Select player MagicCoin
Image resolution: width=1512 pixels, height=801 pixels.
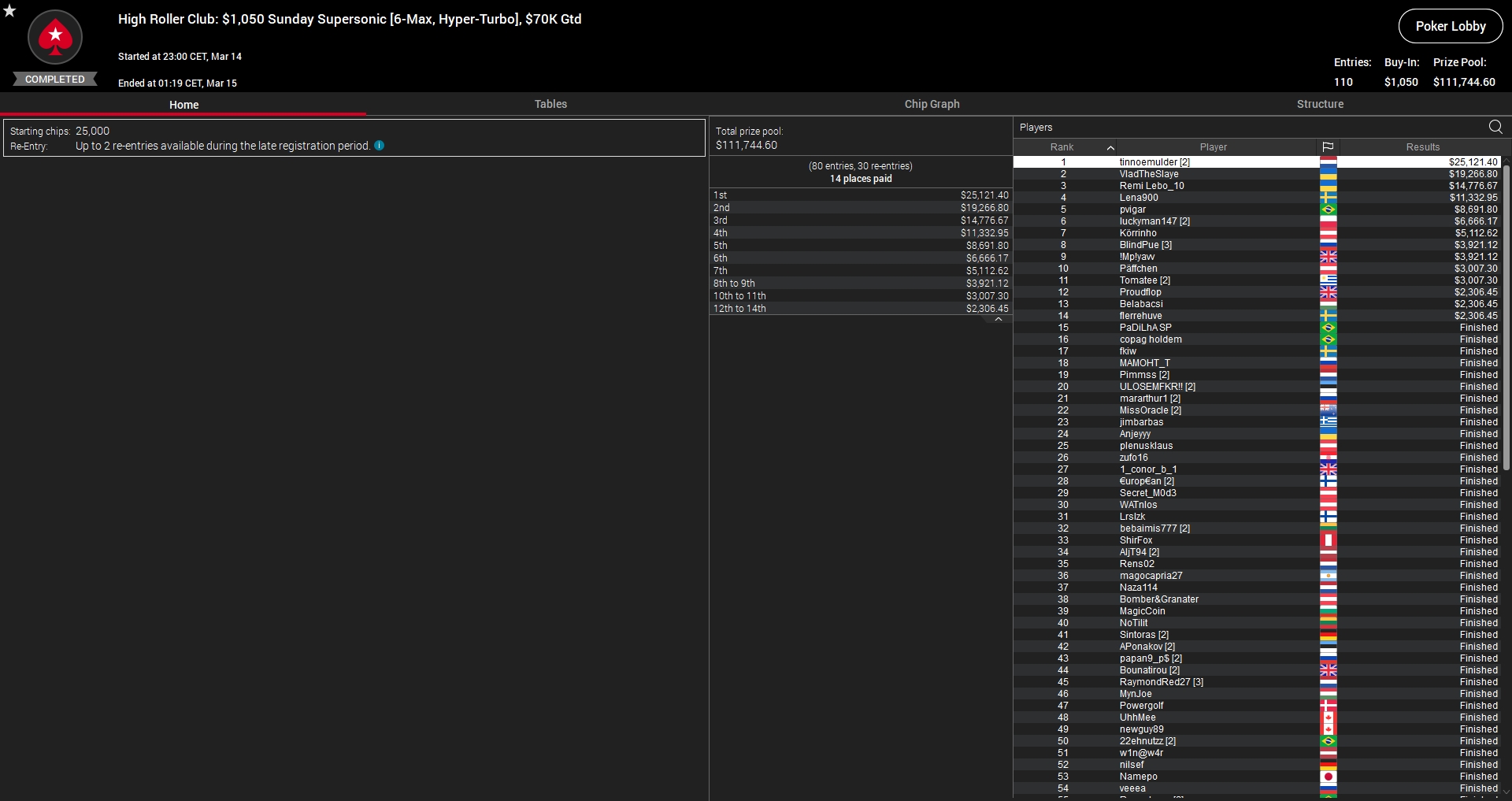point(1258,611)
